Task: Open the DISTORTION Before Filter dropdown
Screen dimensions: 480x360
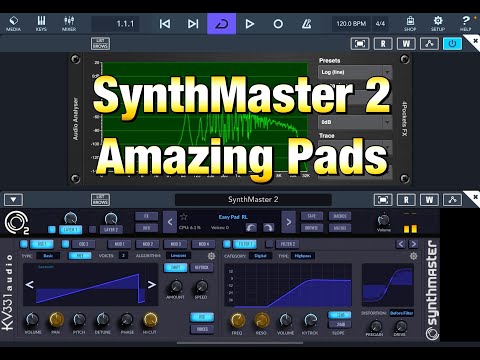Action: (402, 313)
